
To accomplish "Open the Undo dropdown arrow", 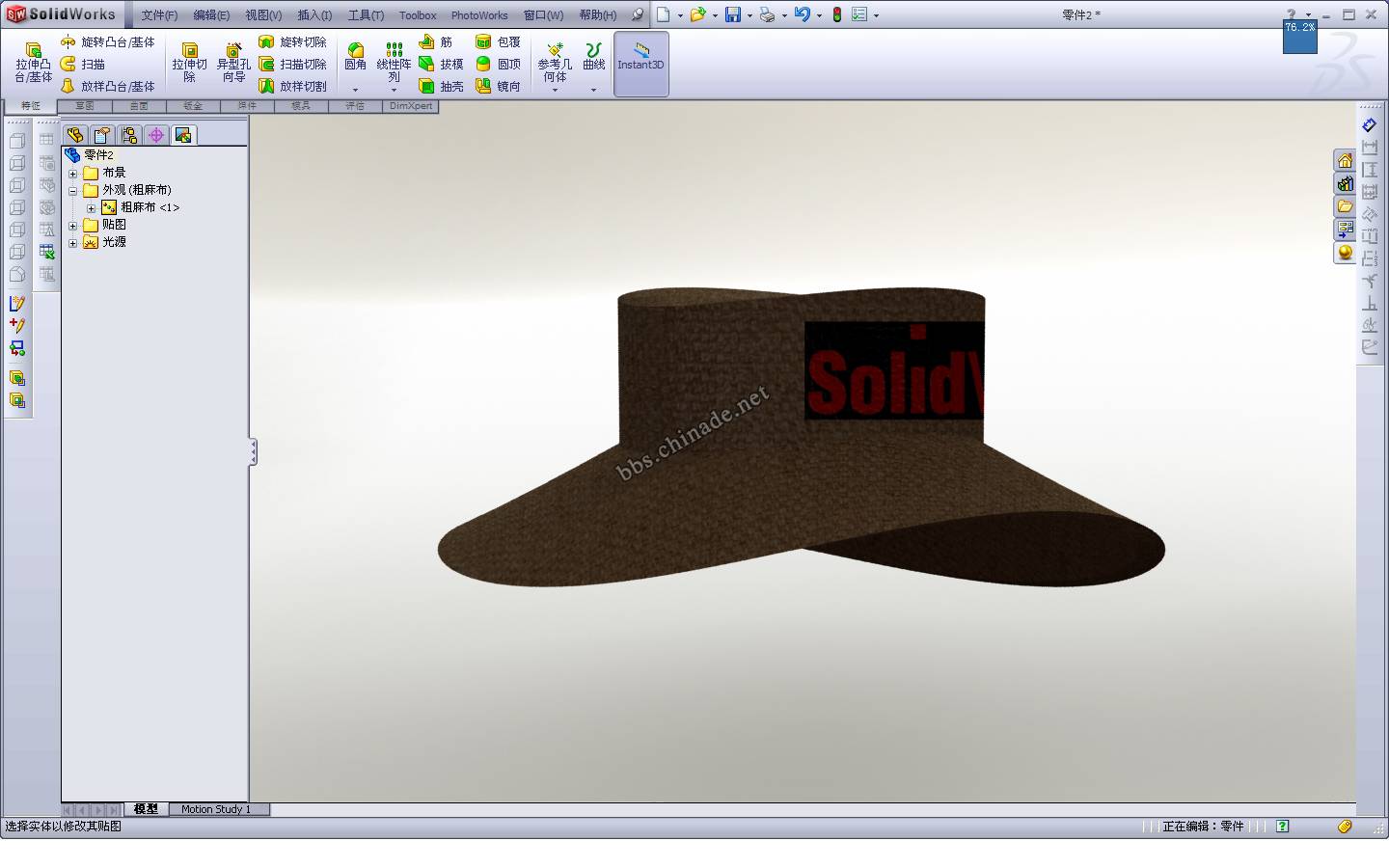I will 819,15.
